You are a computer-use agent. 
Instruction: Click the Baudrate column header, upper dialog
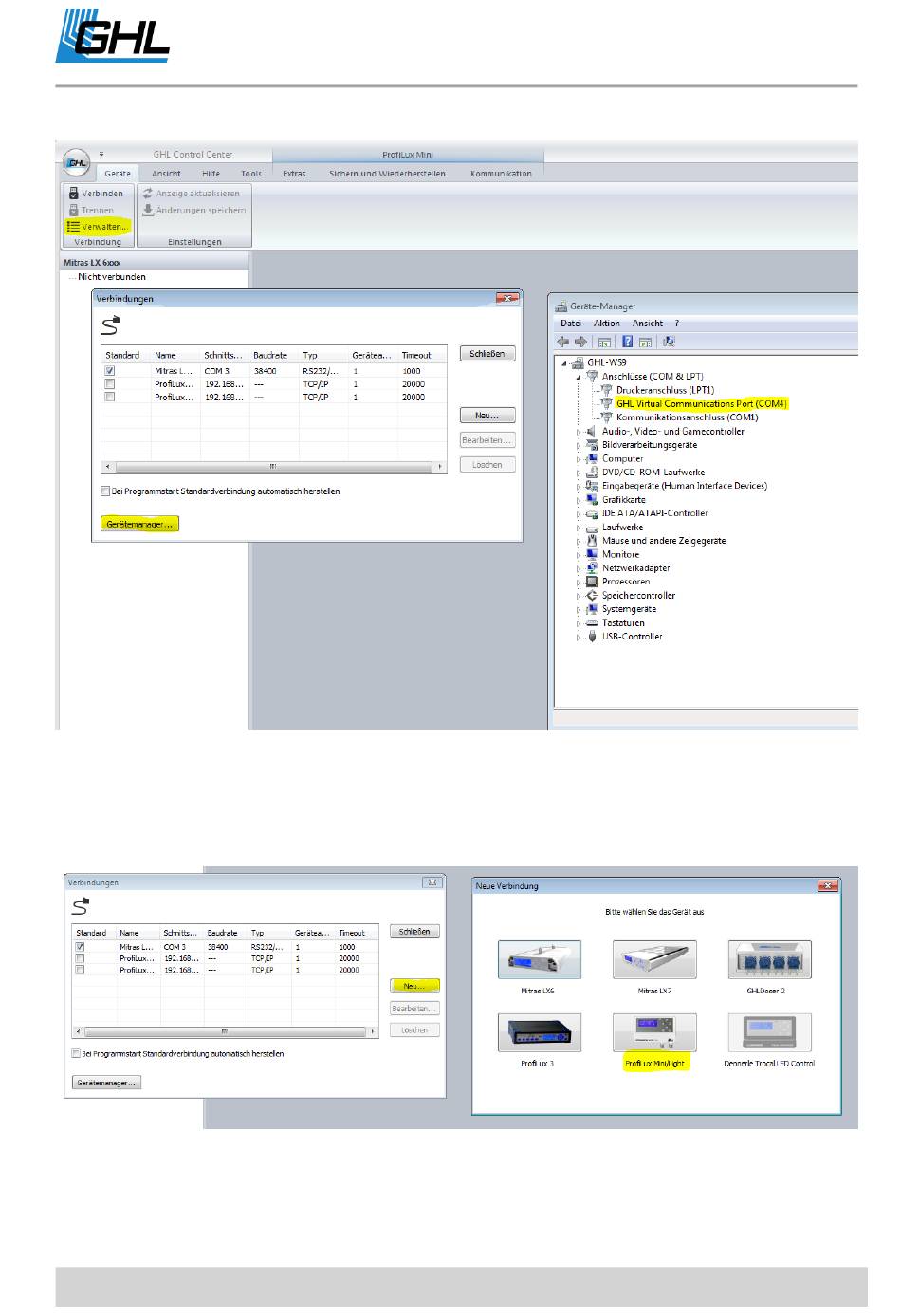coord(270,355)
